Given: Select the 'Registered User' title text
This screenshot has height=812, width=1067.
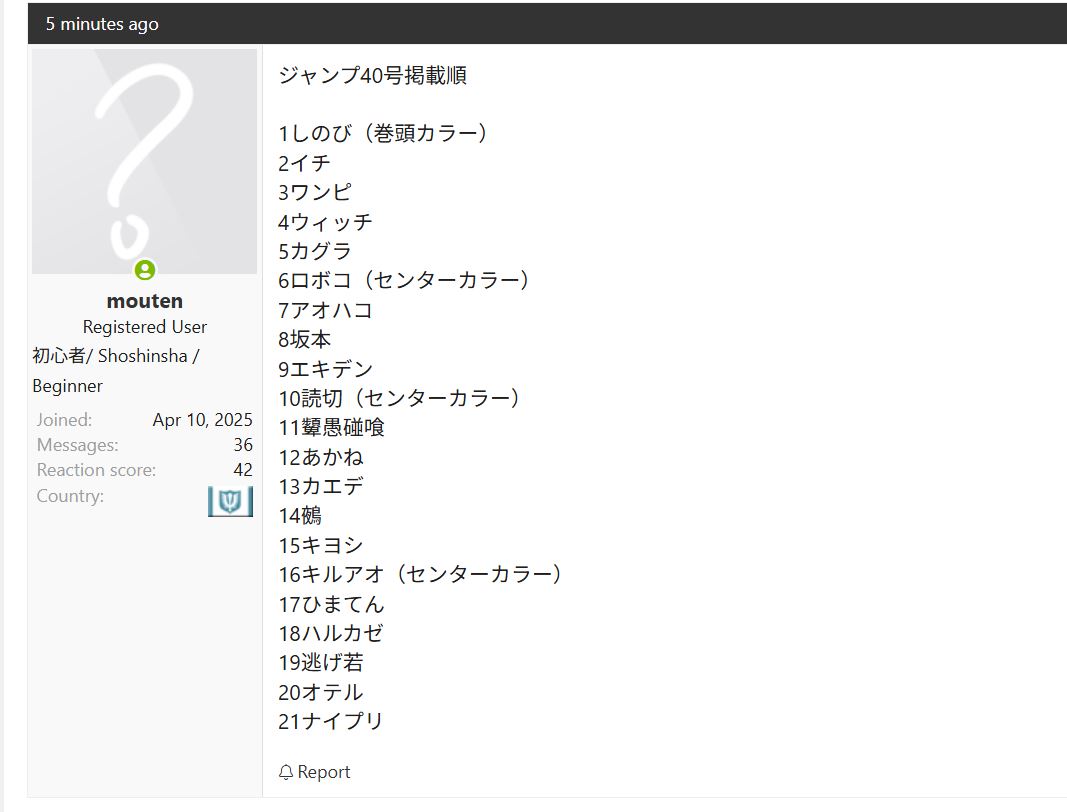Looking at the screenshot, I should 145,327.
